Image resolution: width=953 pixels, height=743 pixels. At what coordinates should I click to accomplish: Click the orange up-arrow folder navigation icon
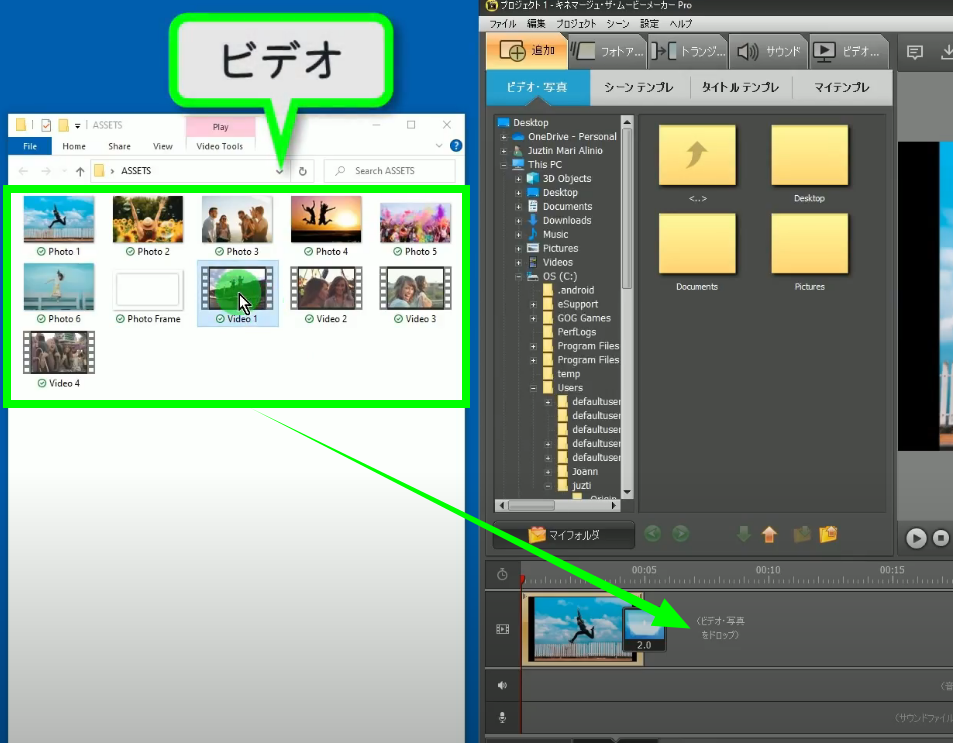pos(769,534)
